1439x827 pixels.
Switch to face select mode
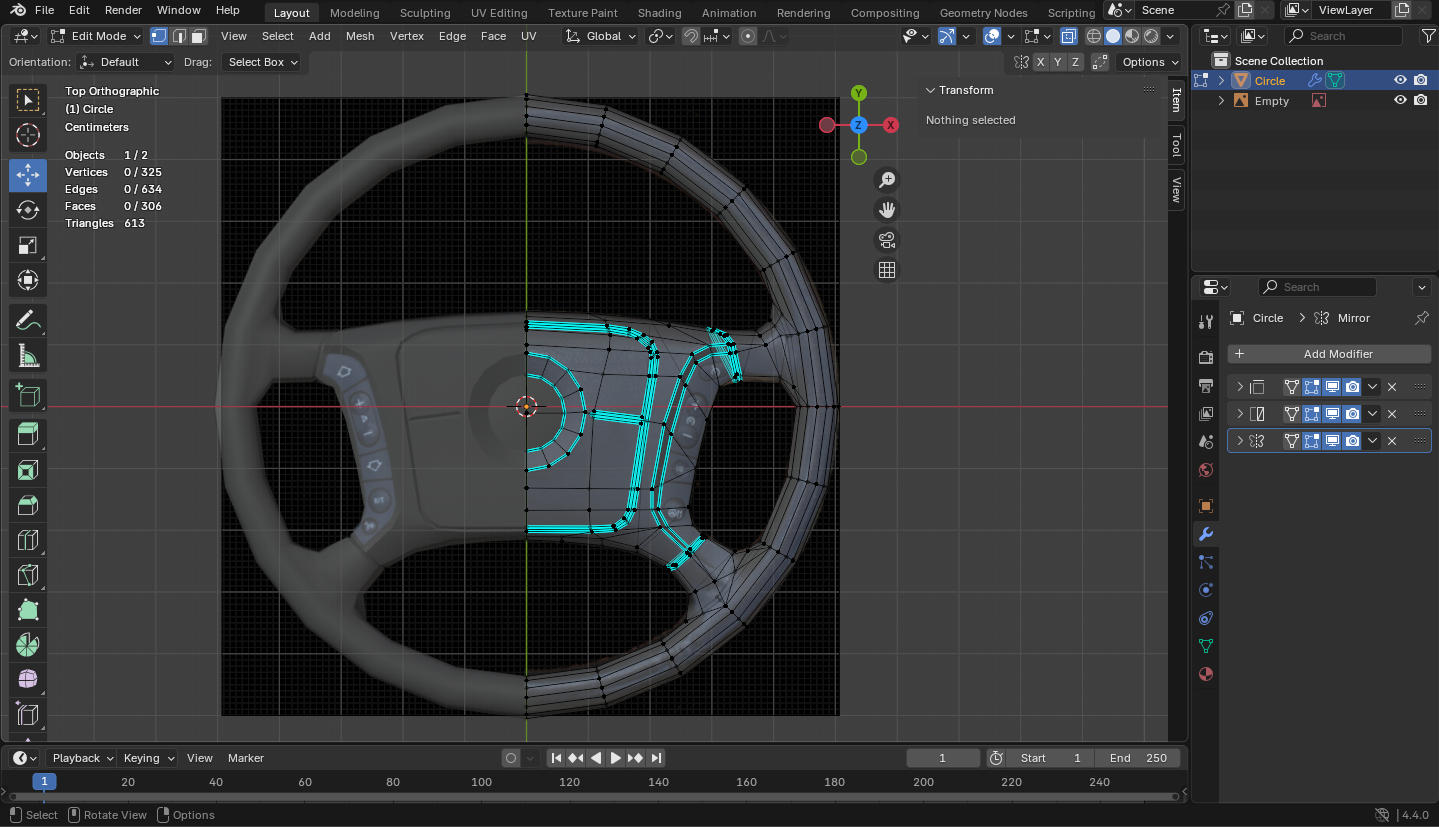click(x=199, y=36)
